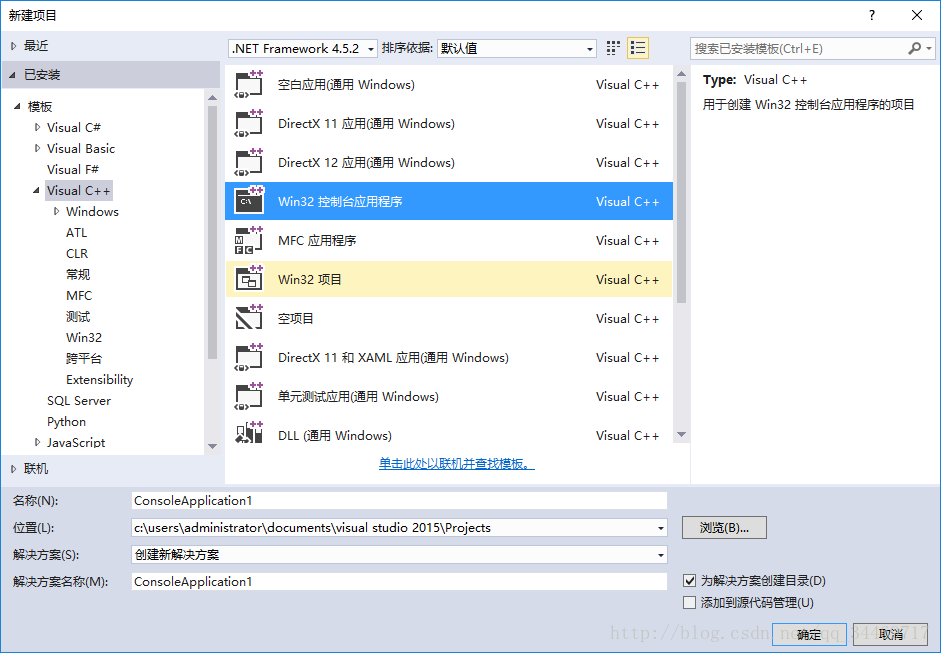Click the Win32 项目 template icon

(248, 280)
